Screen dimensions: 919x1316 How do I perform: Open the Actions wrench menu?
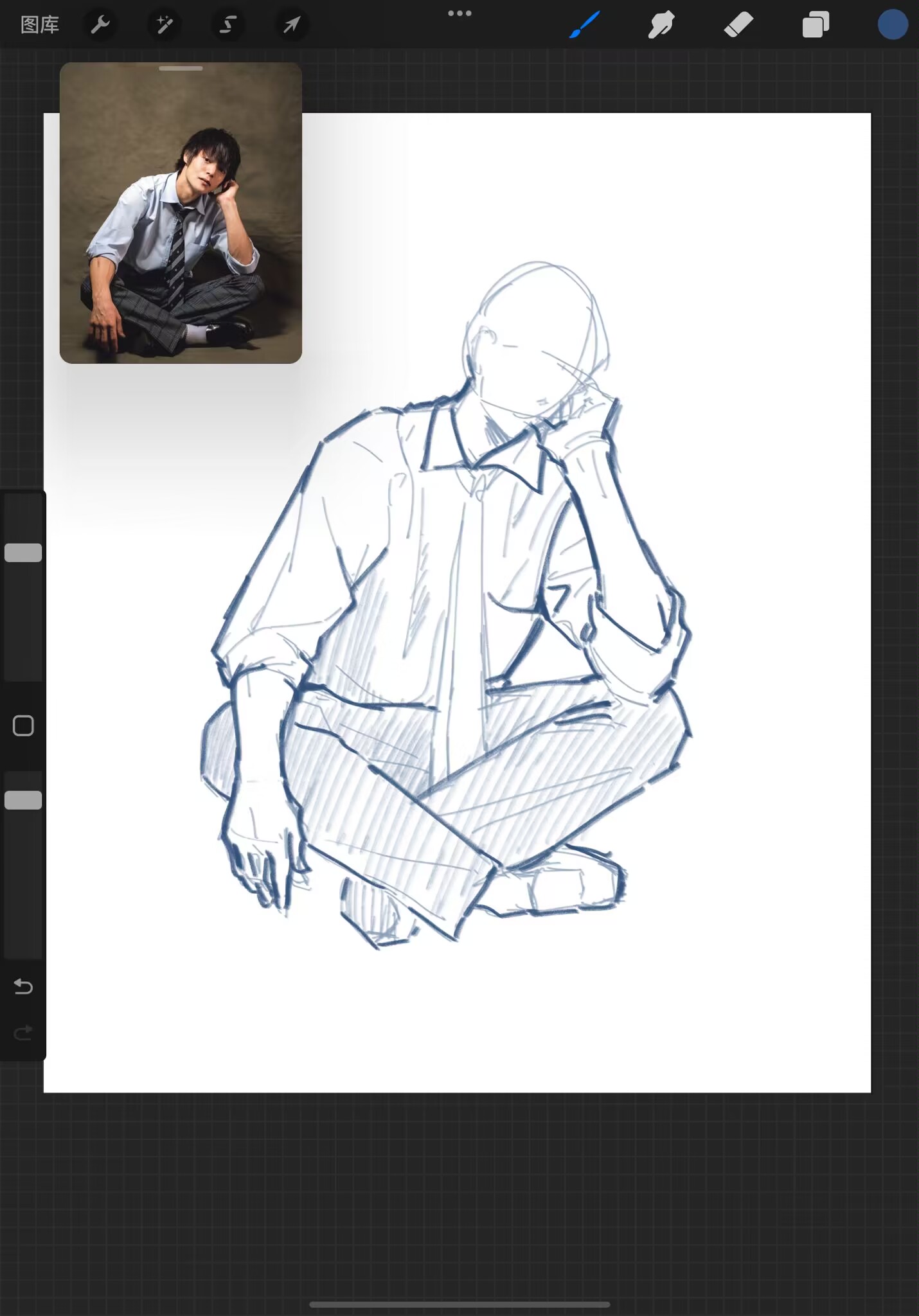point(100,25)
